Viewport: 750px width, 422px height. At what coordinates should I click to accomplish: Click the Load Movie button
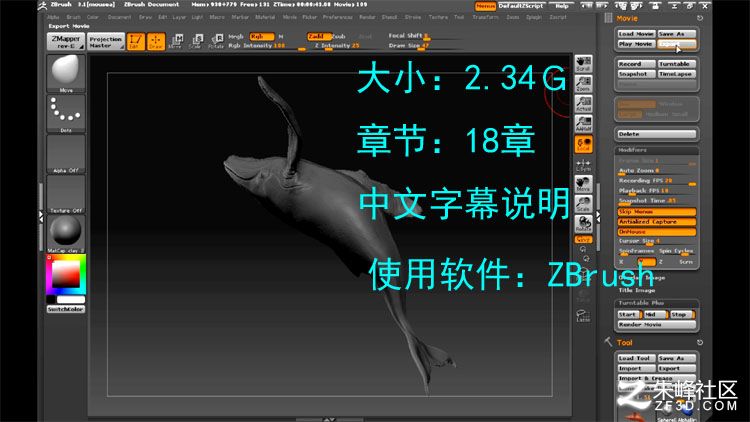coord(636,34)
